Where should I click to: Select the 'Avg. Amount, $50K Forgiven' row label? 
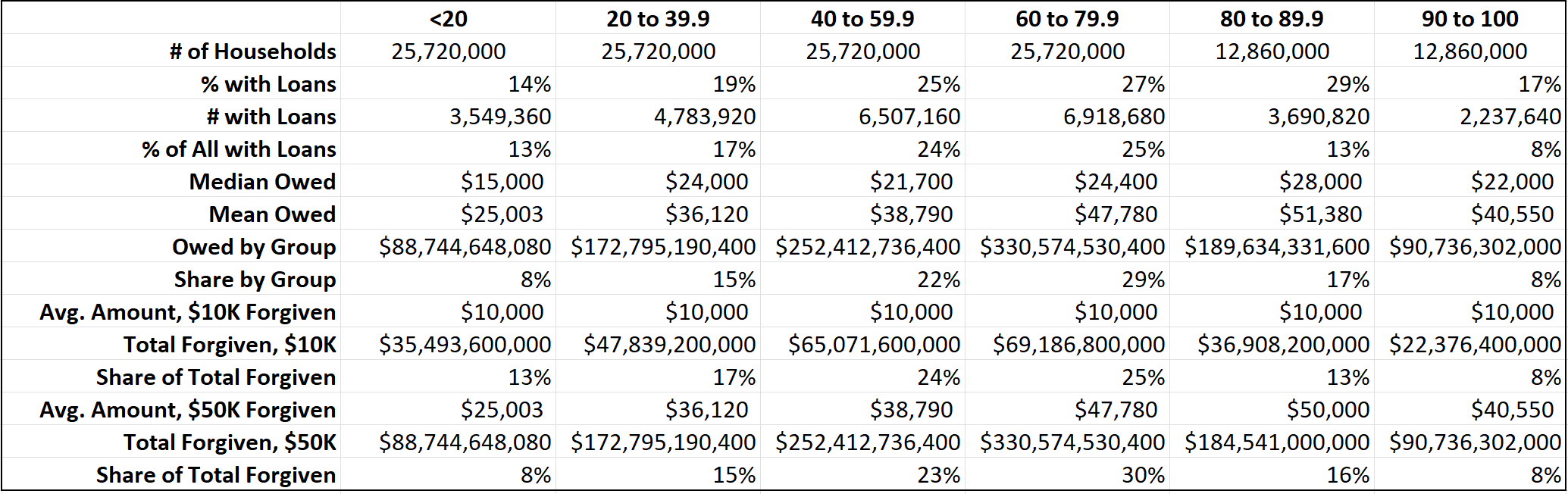point(188,410)
